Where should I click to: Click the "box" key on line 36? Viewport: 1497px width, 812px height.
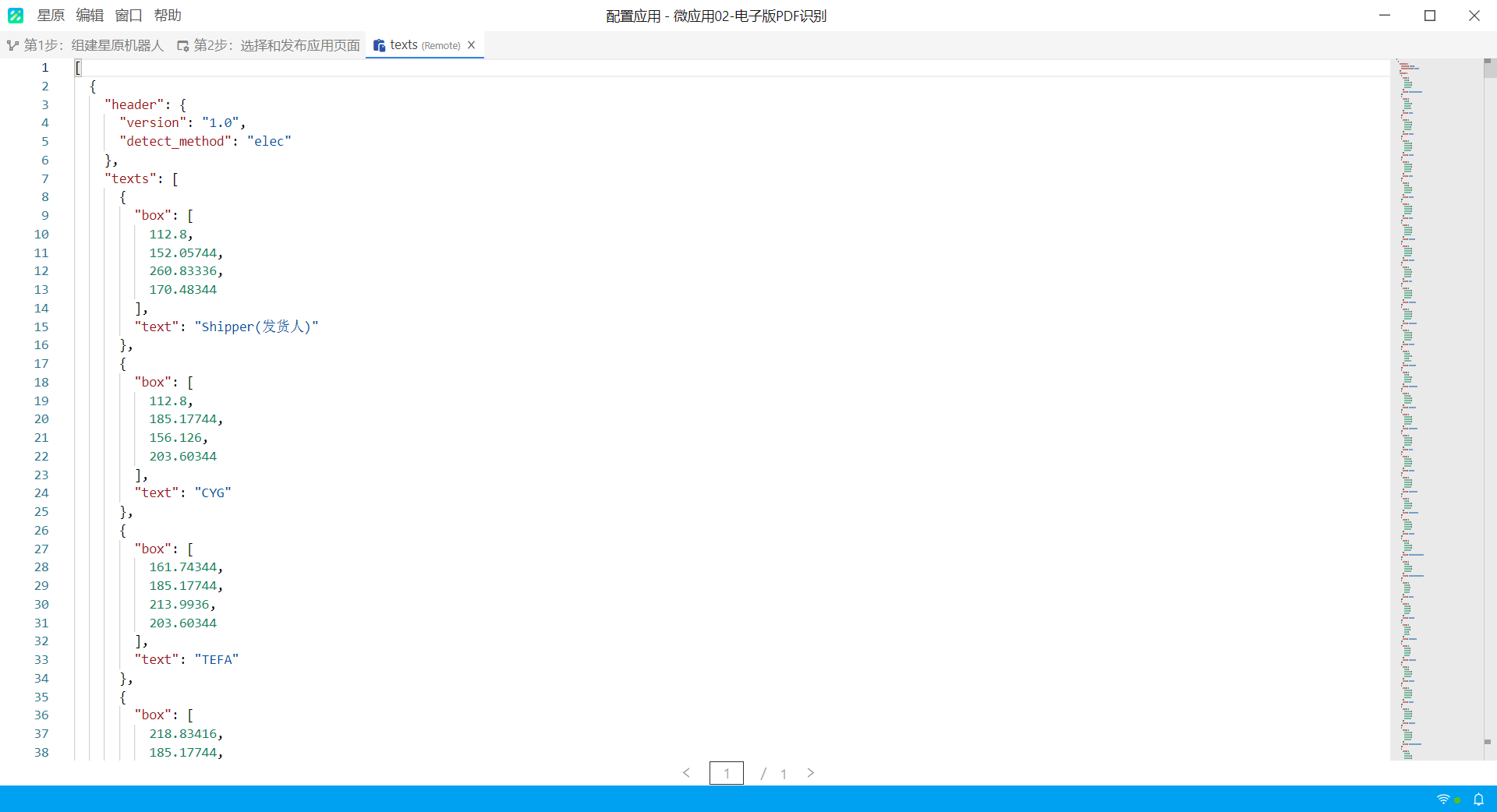click(x=153, y=715)
